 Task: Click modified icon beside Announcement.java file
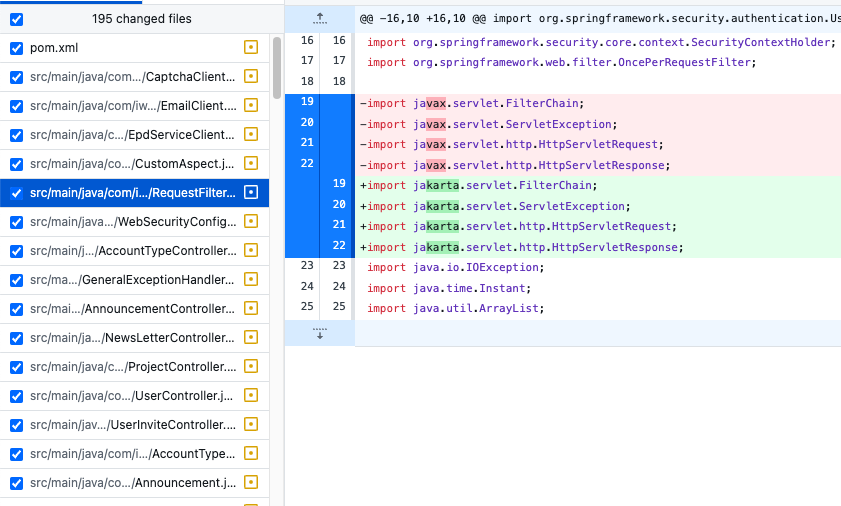click(x=250, y=482)
